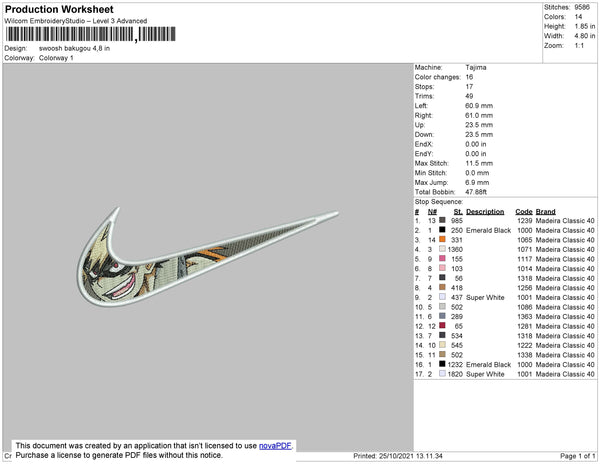
Task: Click the Description column header
Action: click(x=485, y=212)
